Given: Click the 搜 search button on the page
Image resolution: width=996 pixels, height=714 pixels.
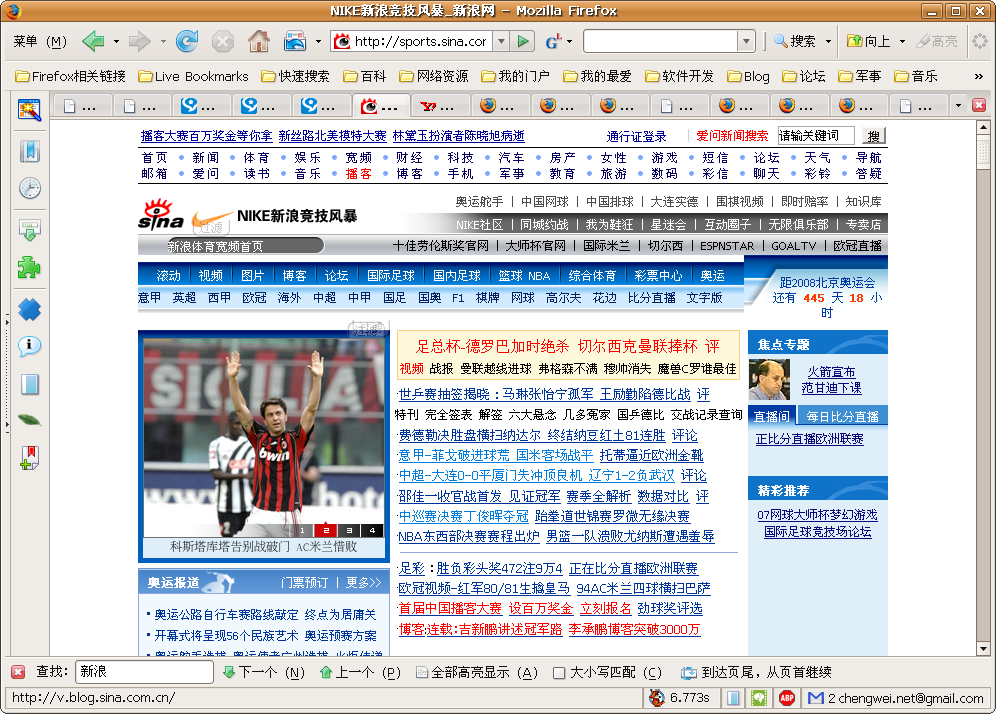Looking at the screenshot, I should (873, 136).
